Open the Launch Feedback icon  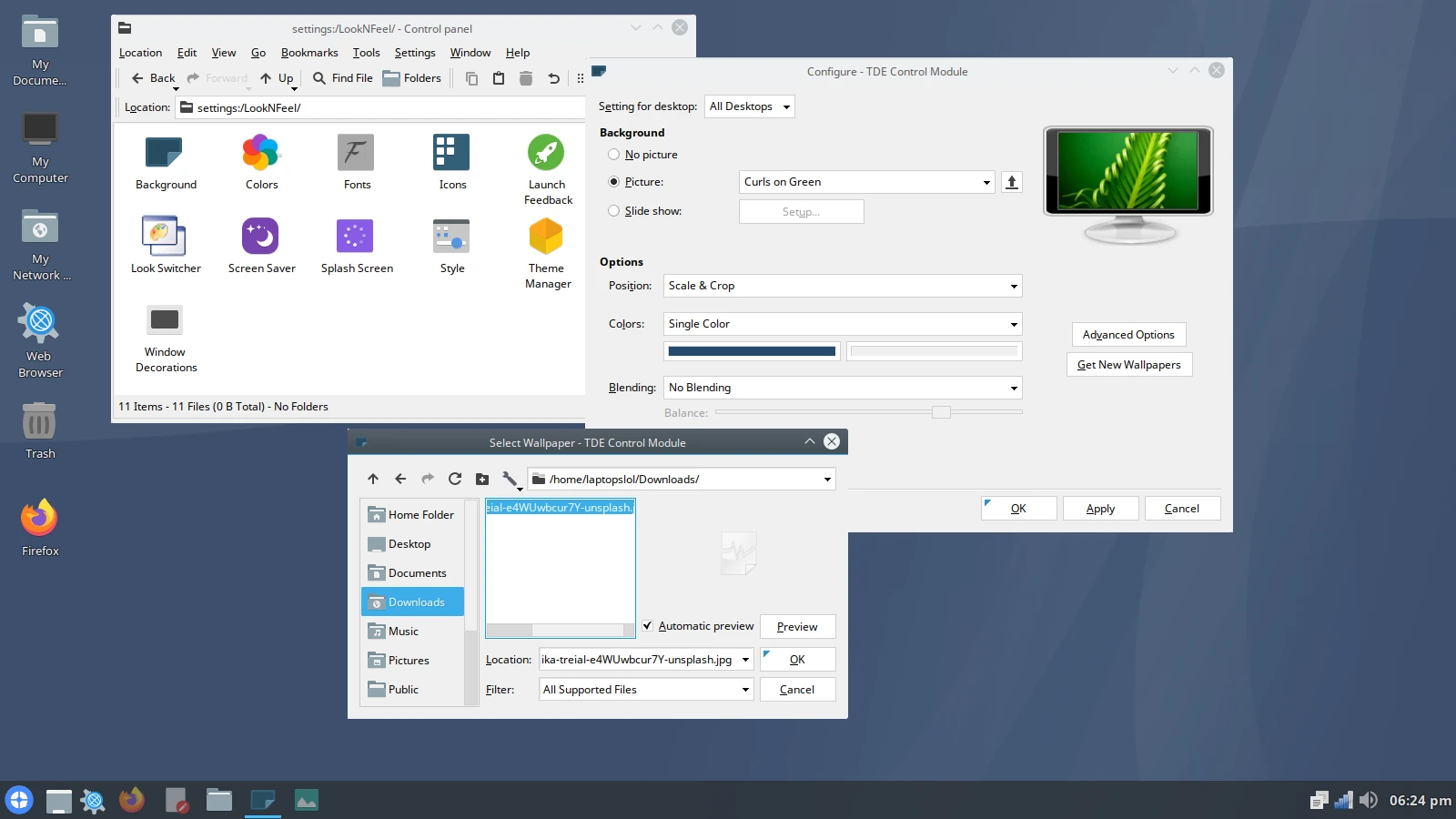click(546, 151)
